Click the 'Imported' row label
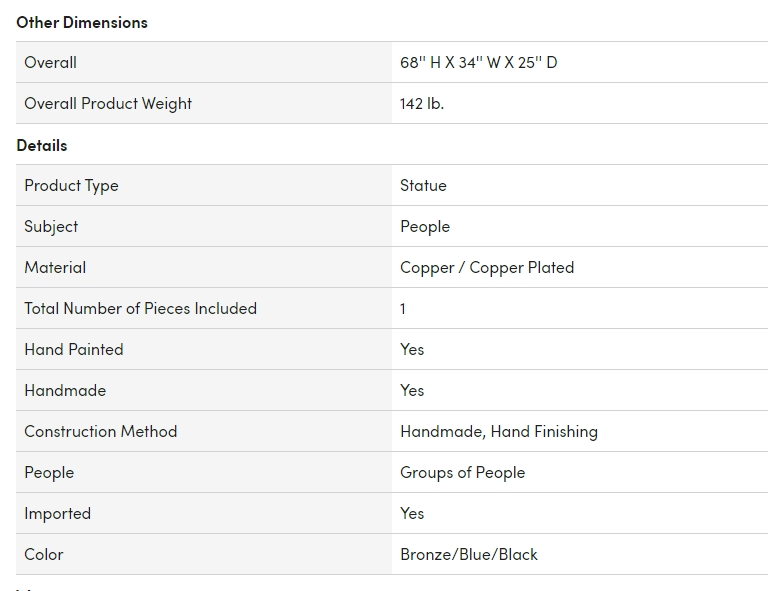 57,513
